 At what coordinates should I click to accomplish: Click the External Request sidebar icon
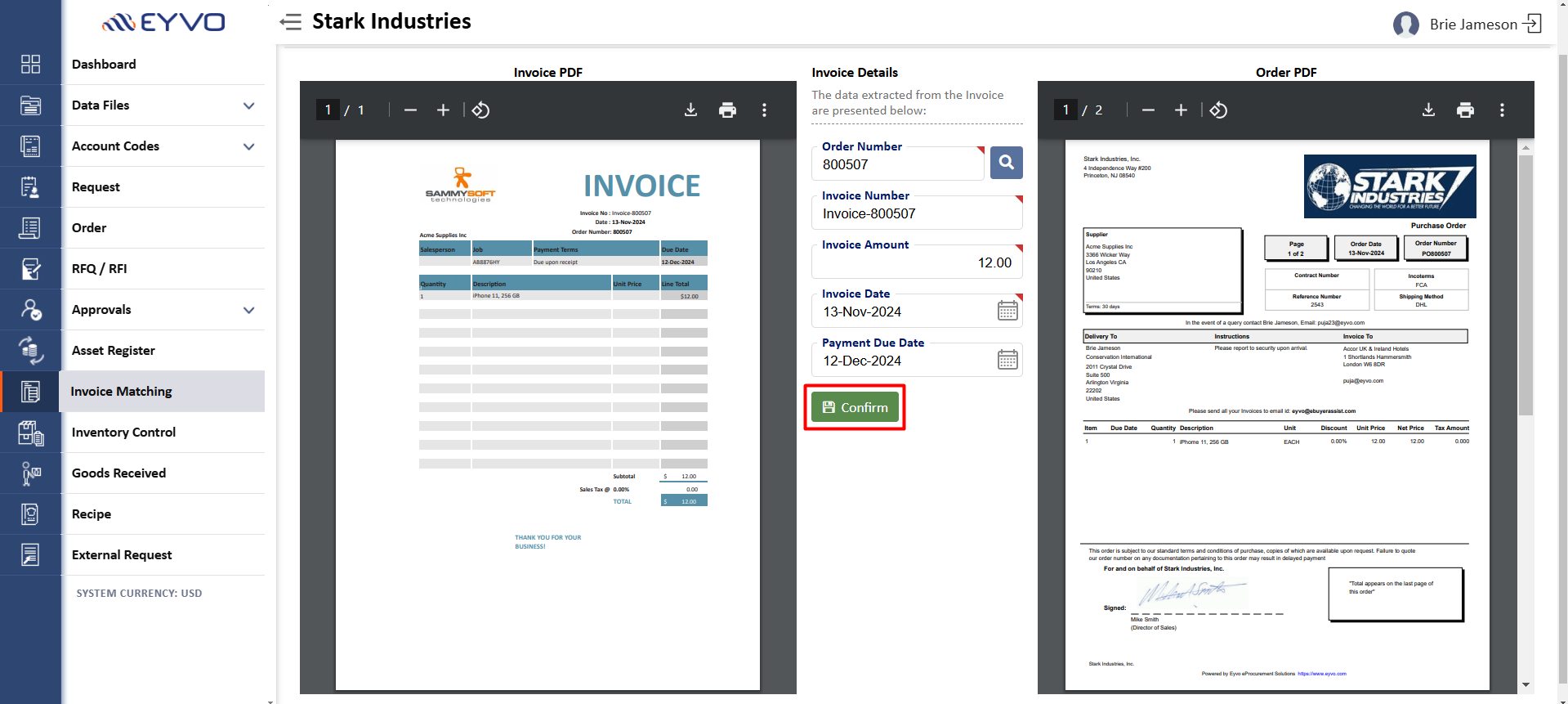30,555
